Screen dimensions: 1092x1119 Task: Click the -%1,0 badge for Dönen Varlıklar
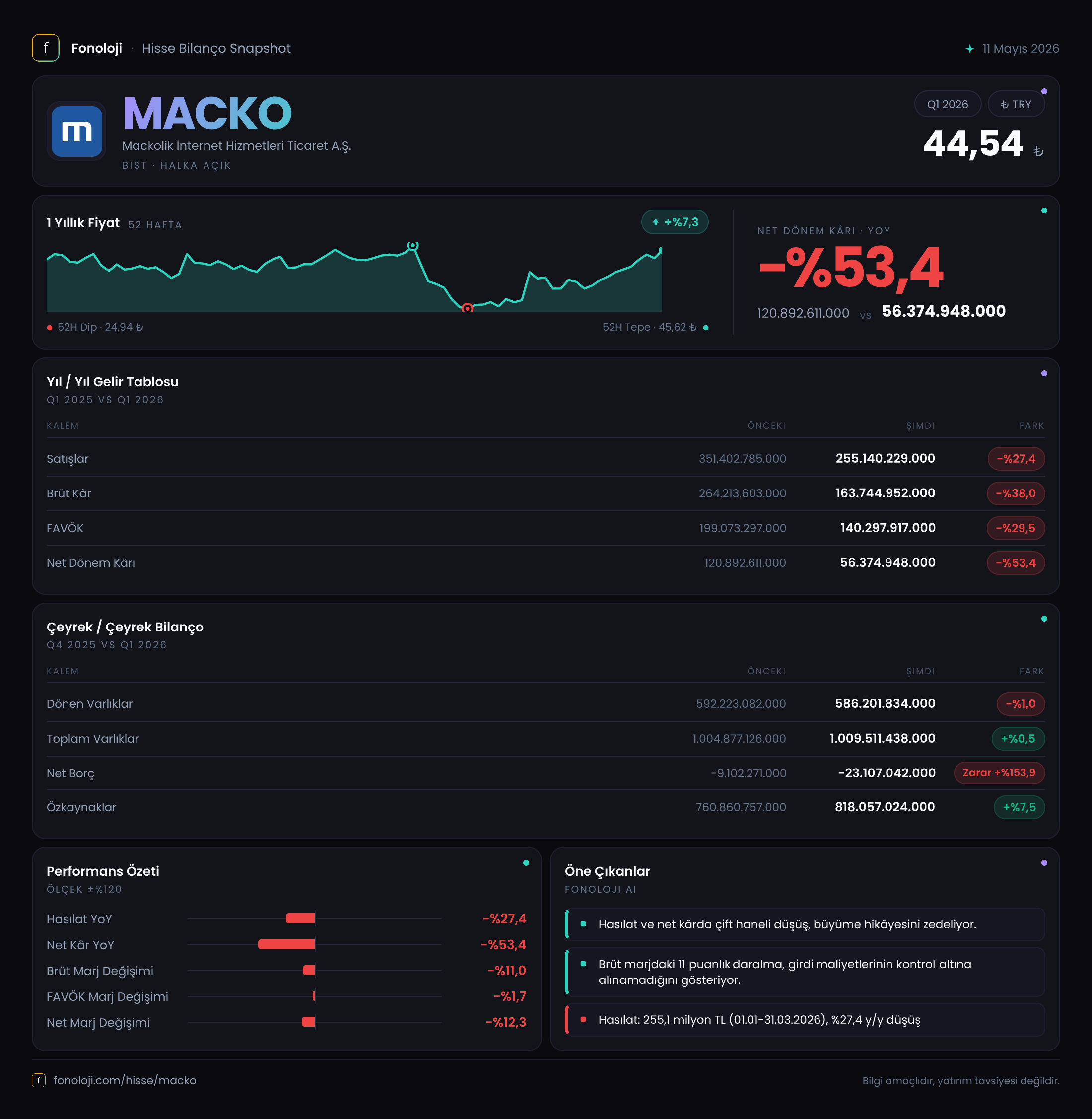1021,704
